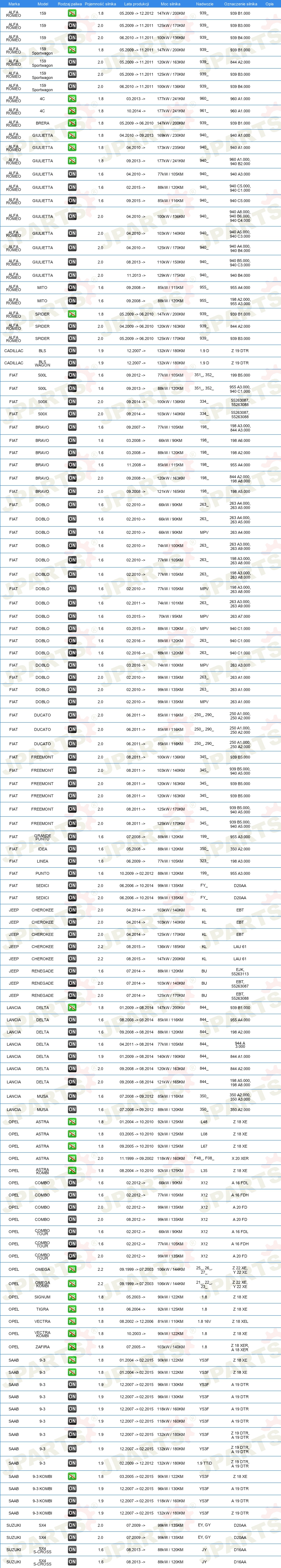The width and height of the screenshot is (281, 1568).
Task: Click the PB fuel icon in the Alfa Romeo Brera row
Action: (x=72, y=123)
